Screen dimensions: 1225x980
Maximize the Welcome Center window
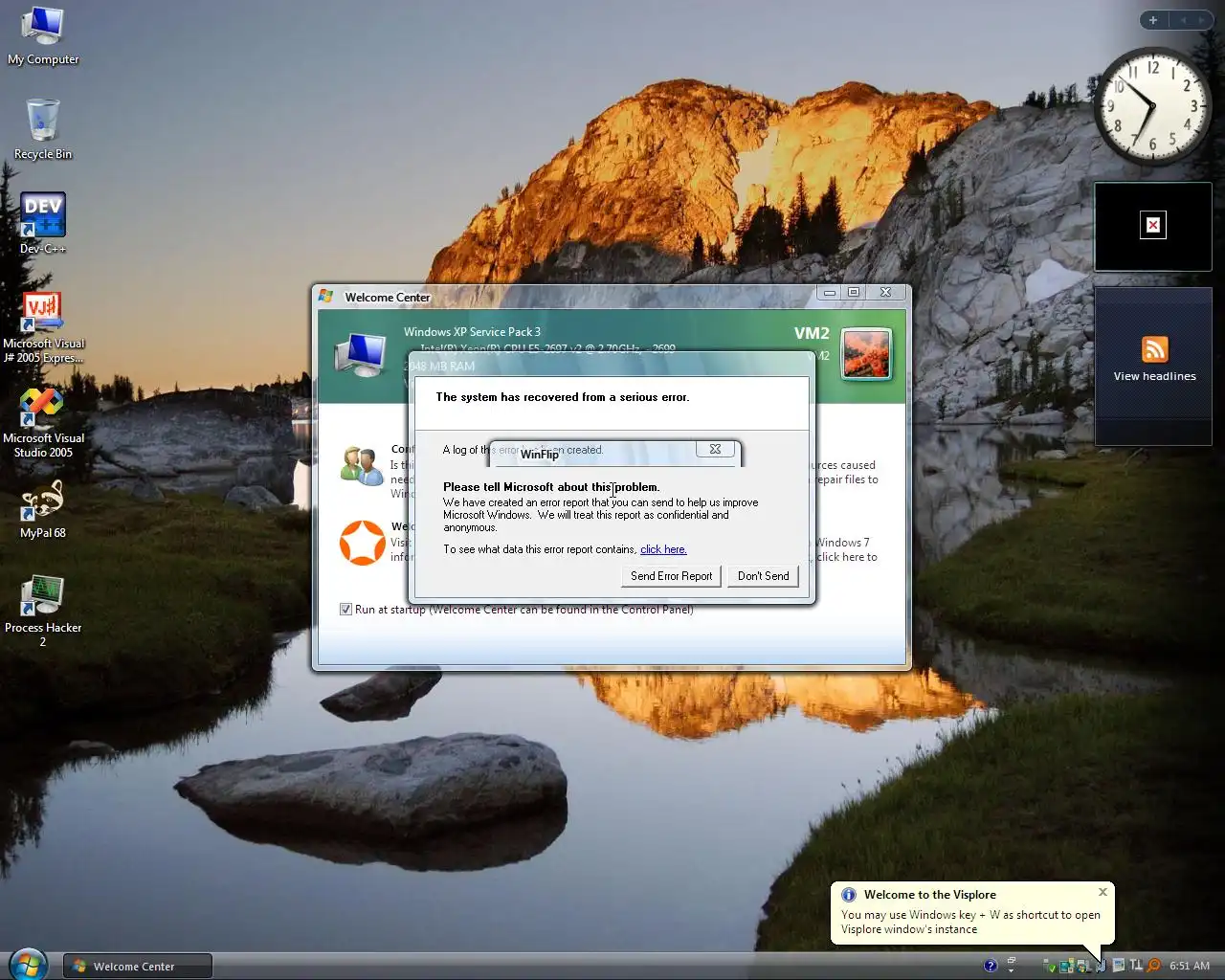click(x=854, y=293)
